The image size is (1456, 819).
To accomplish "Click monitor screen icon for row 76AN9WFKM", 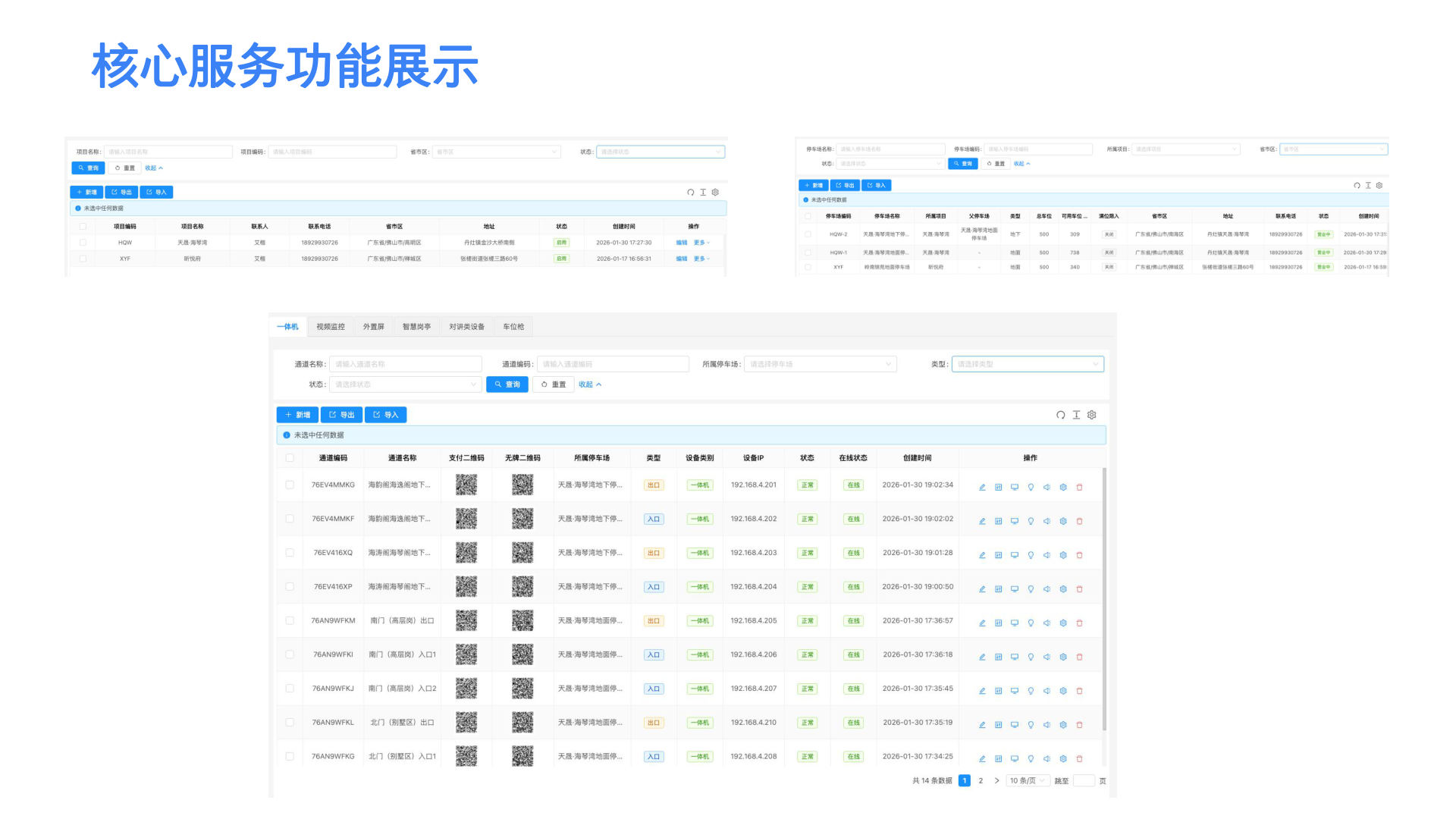I will pyautogui.click(x=1015, y=623).
